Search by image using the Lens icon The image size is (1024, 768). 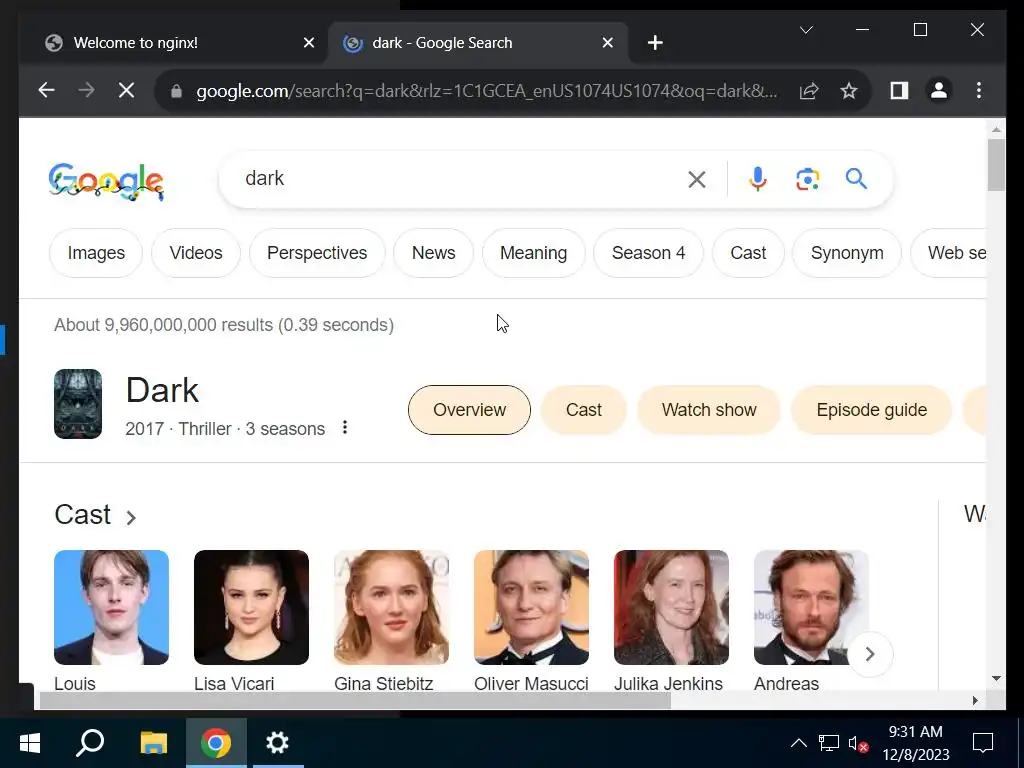tap(807, 179)
